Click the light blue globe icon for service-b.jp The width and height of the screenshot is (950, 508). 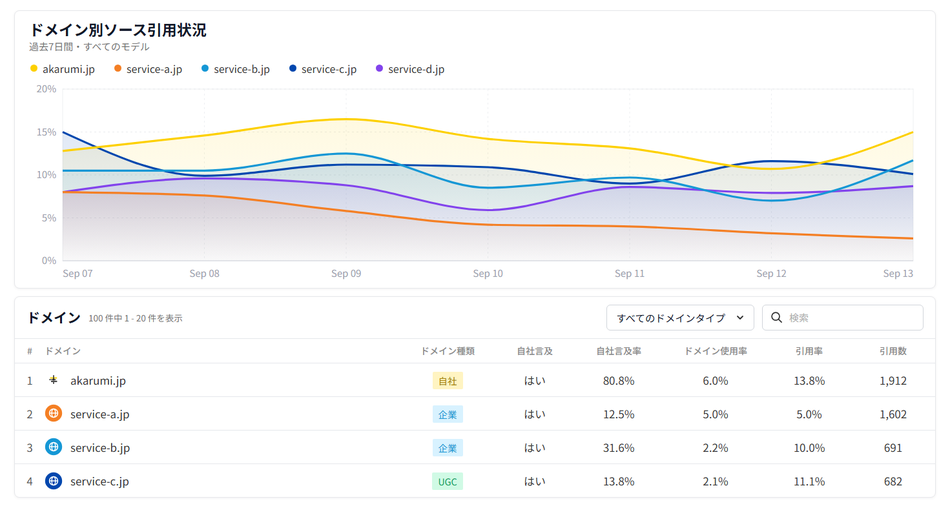(53, 447)
